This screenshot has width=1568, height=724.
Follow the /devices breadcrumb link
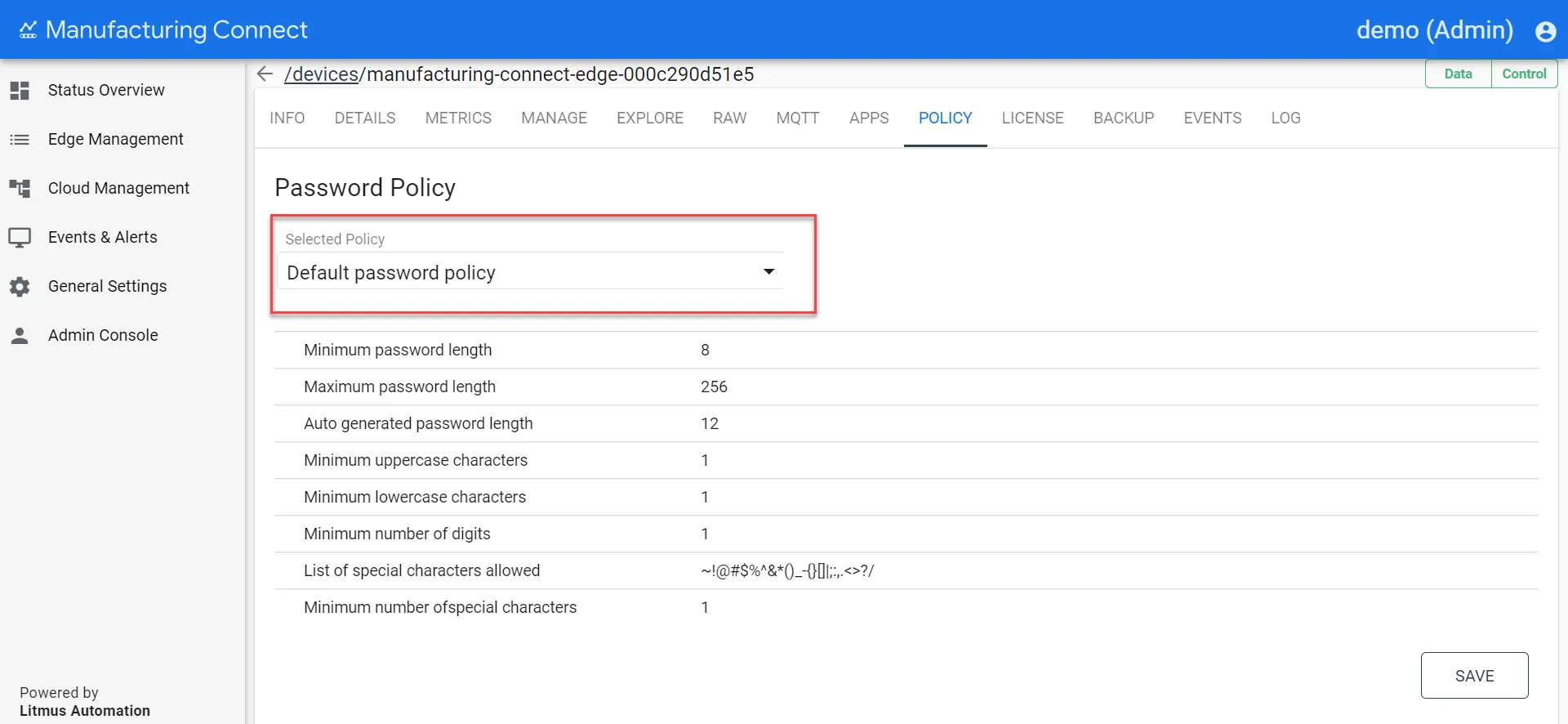tap(321, 74)
